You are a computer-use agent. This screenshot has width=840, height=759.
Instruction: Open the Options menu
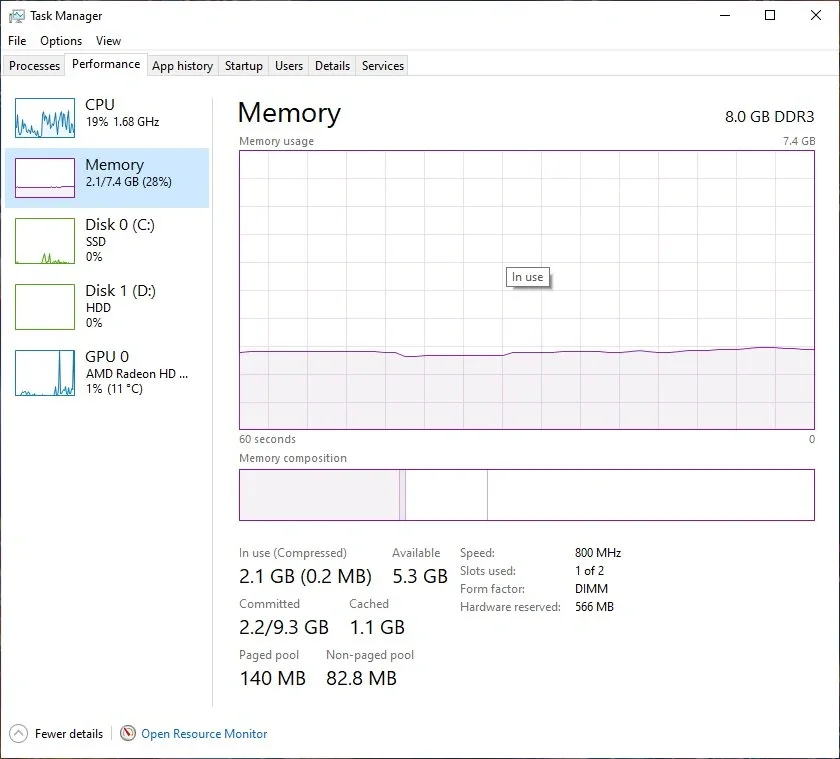pos(61,41)
